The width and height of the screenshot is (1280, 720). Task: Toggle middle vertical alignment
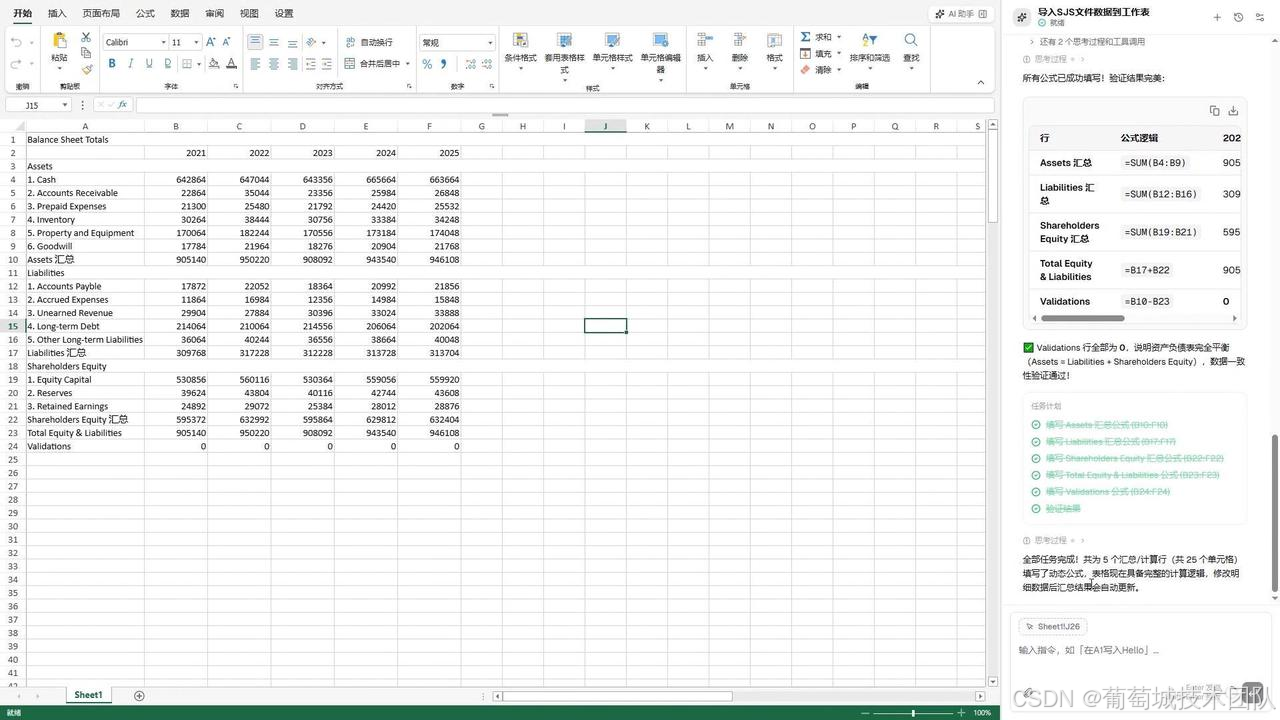point(274,42)
